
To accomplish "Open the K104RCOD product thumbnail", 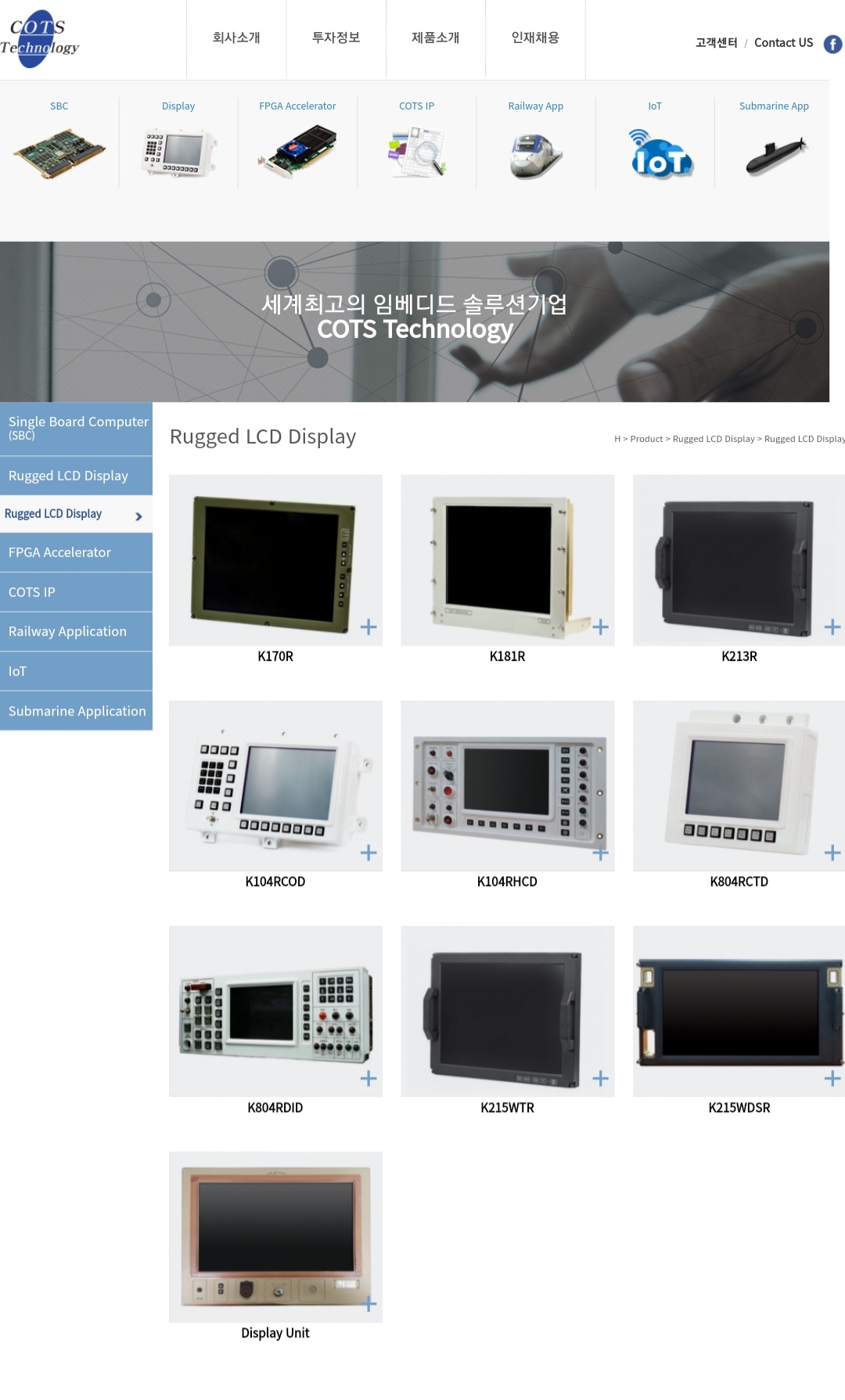I will 275,786.
